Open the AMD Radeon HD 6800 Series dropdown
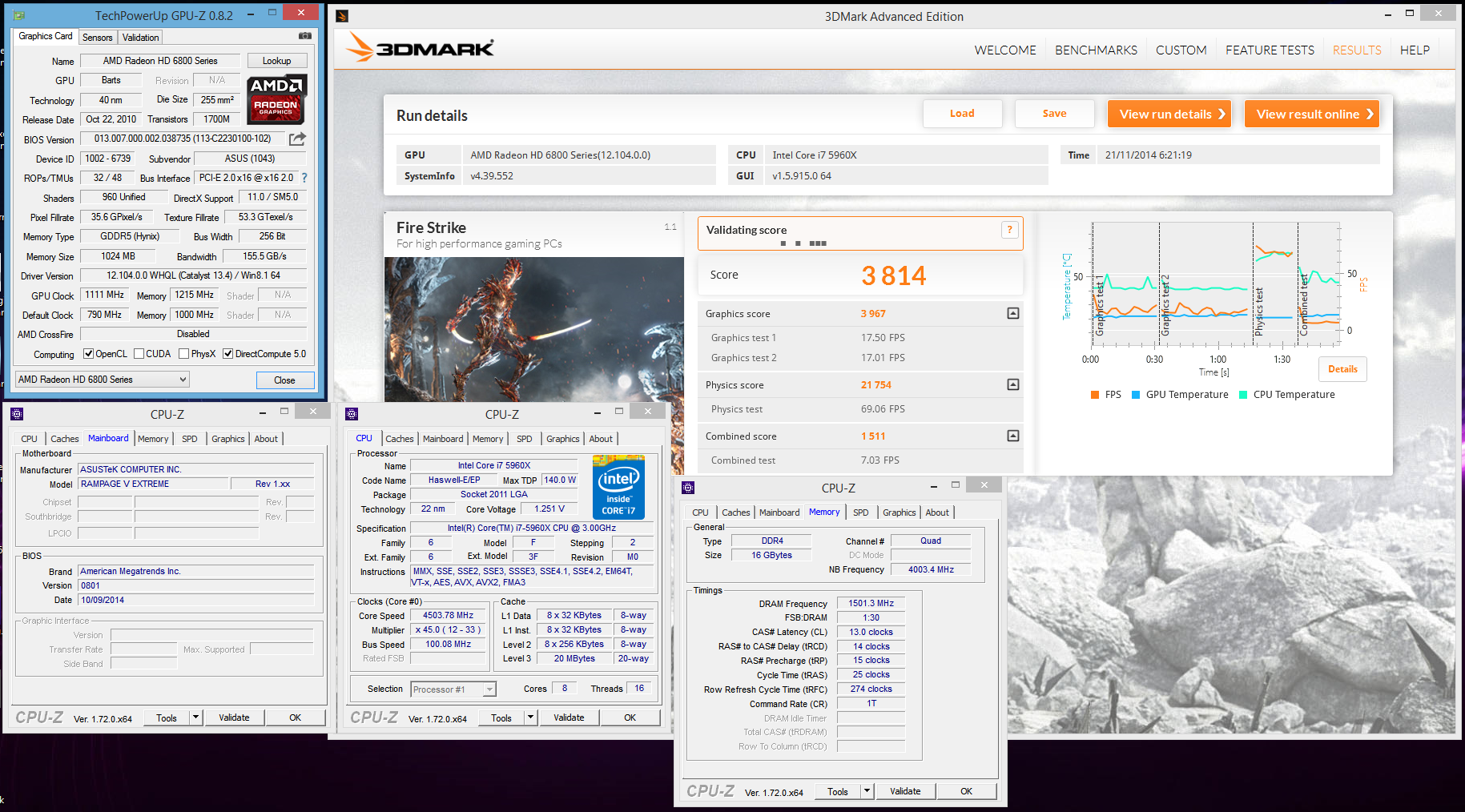 (103, 380)
